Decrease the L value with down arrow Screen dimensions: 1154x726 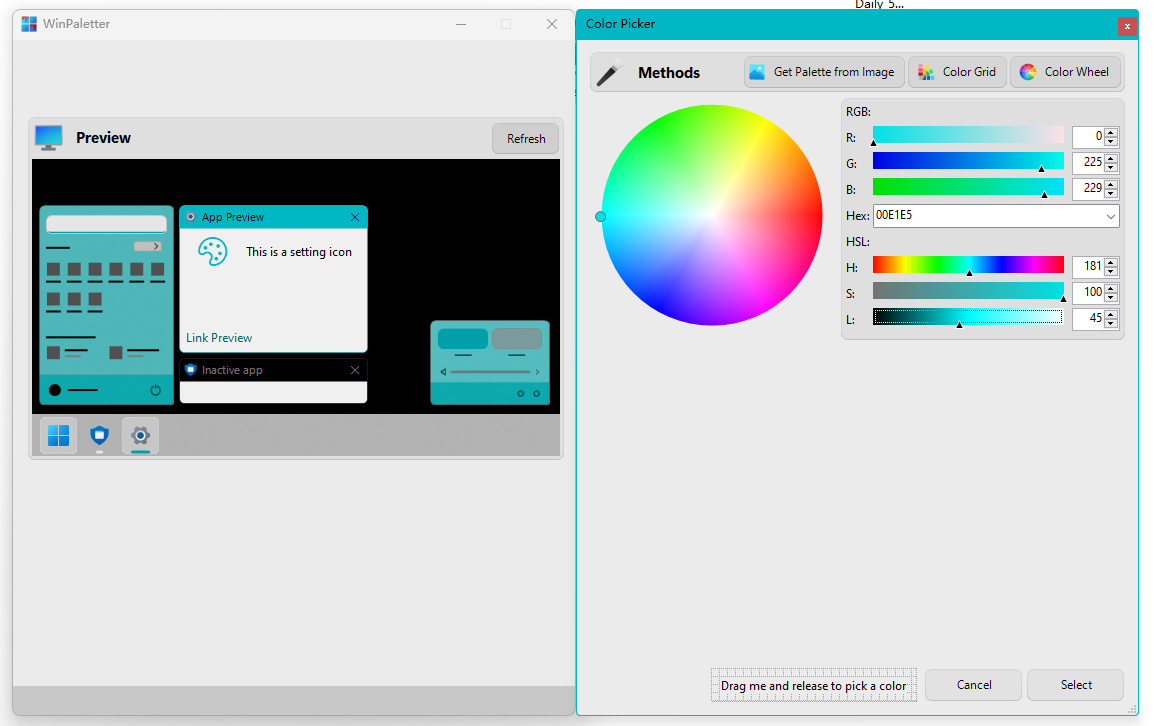[1111, 324]
